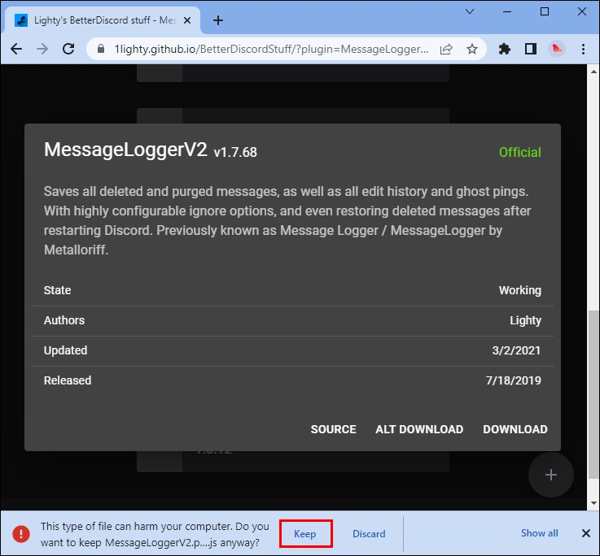Open the plugin SOURCE link
Image resolution: width=600 pixels, height=556 pixels.
tap(333, 429)
